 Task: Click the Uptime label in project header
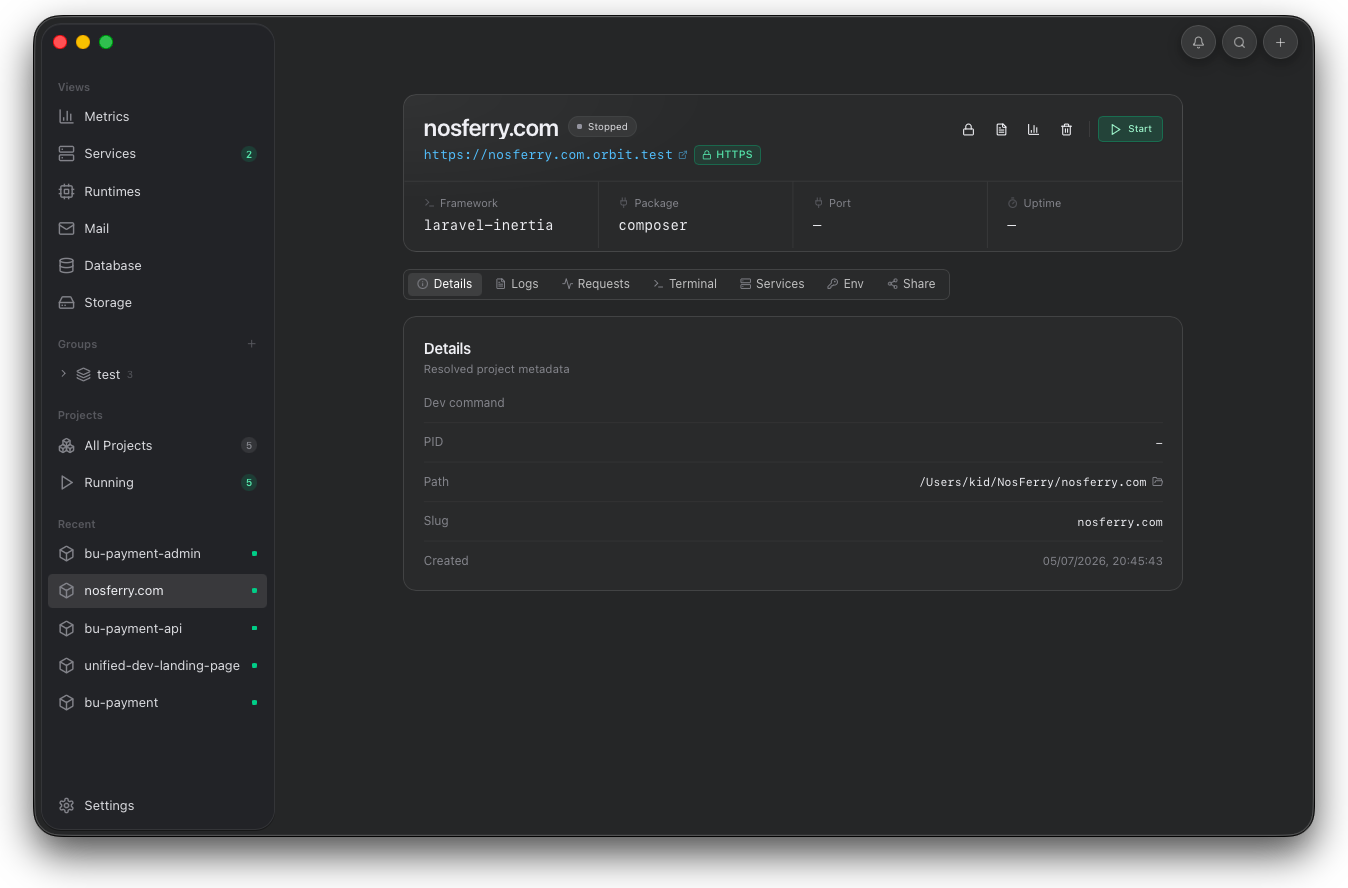click(1042, 203)
